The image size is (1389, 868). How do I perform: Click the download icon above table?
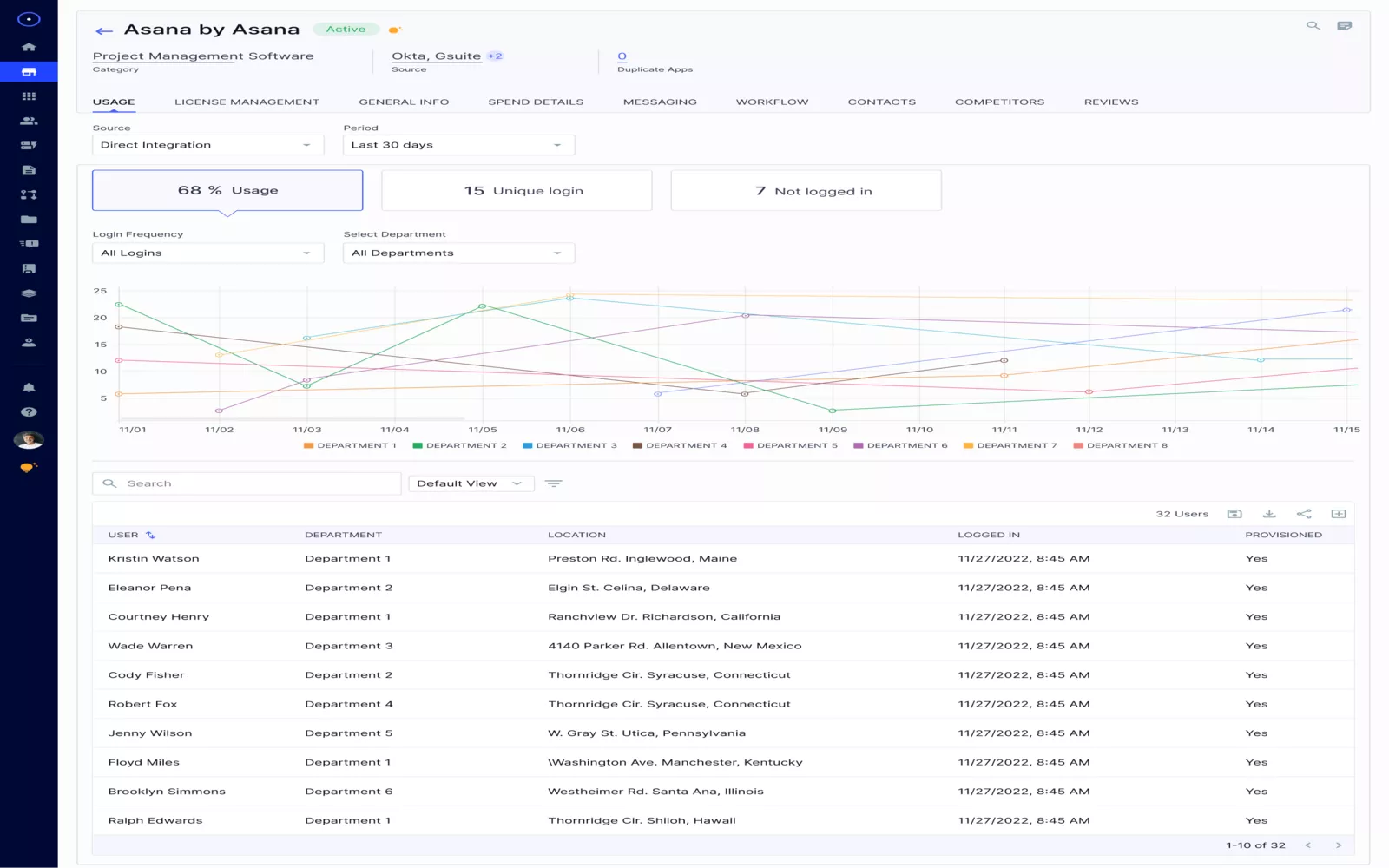pos(1269,514)
